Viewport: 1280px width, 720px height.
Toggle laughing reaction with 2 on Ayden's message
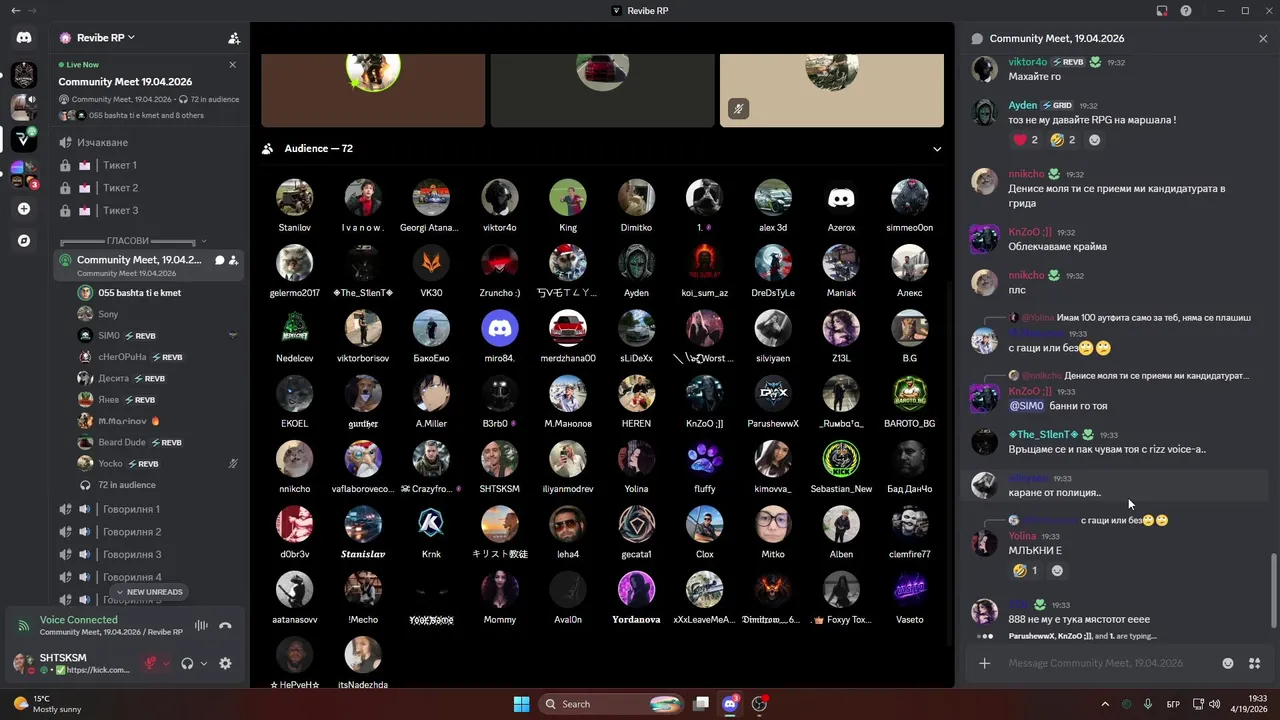click(1064, 140)
